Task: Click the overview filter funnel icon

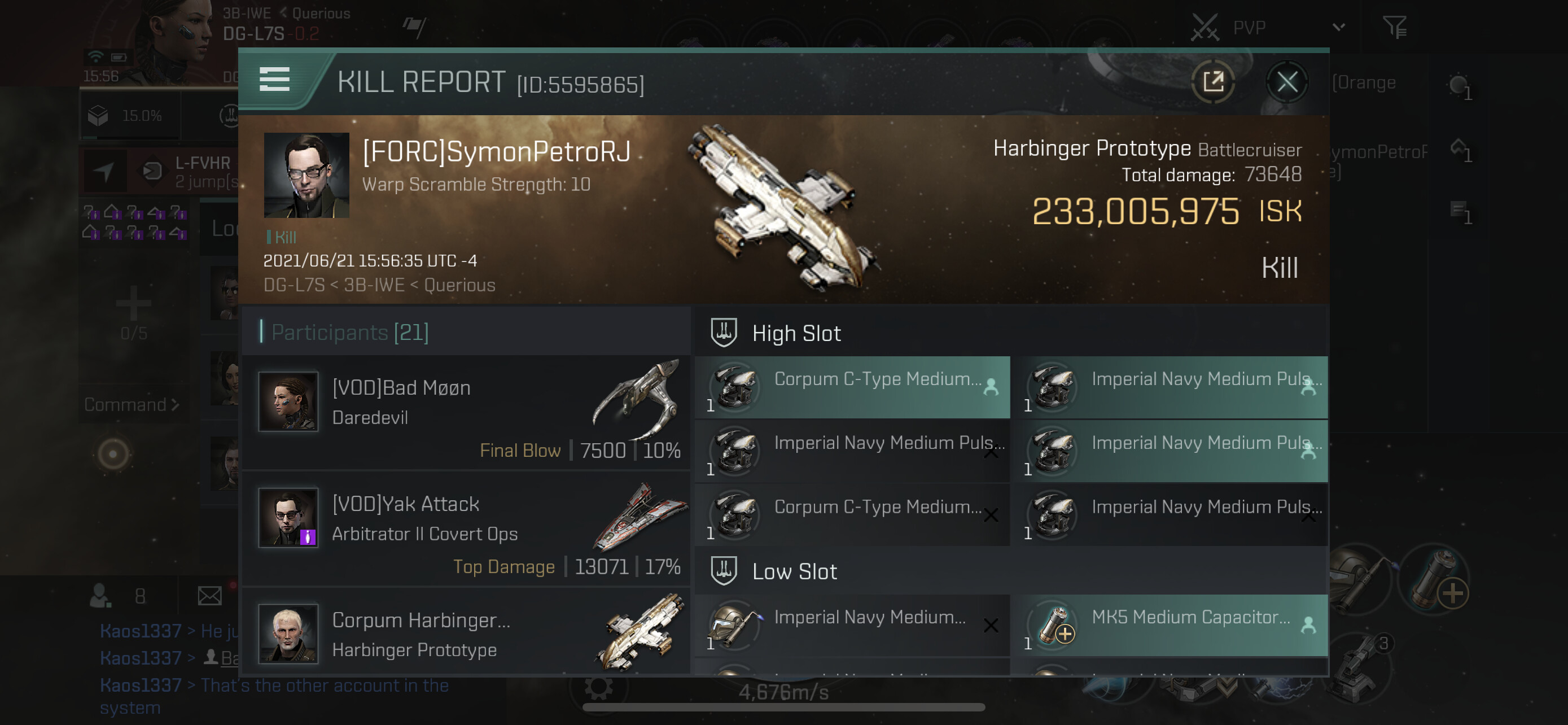Action: [x=1393, y=28]
